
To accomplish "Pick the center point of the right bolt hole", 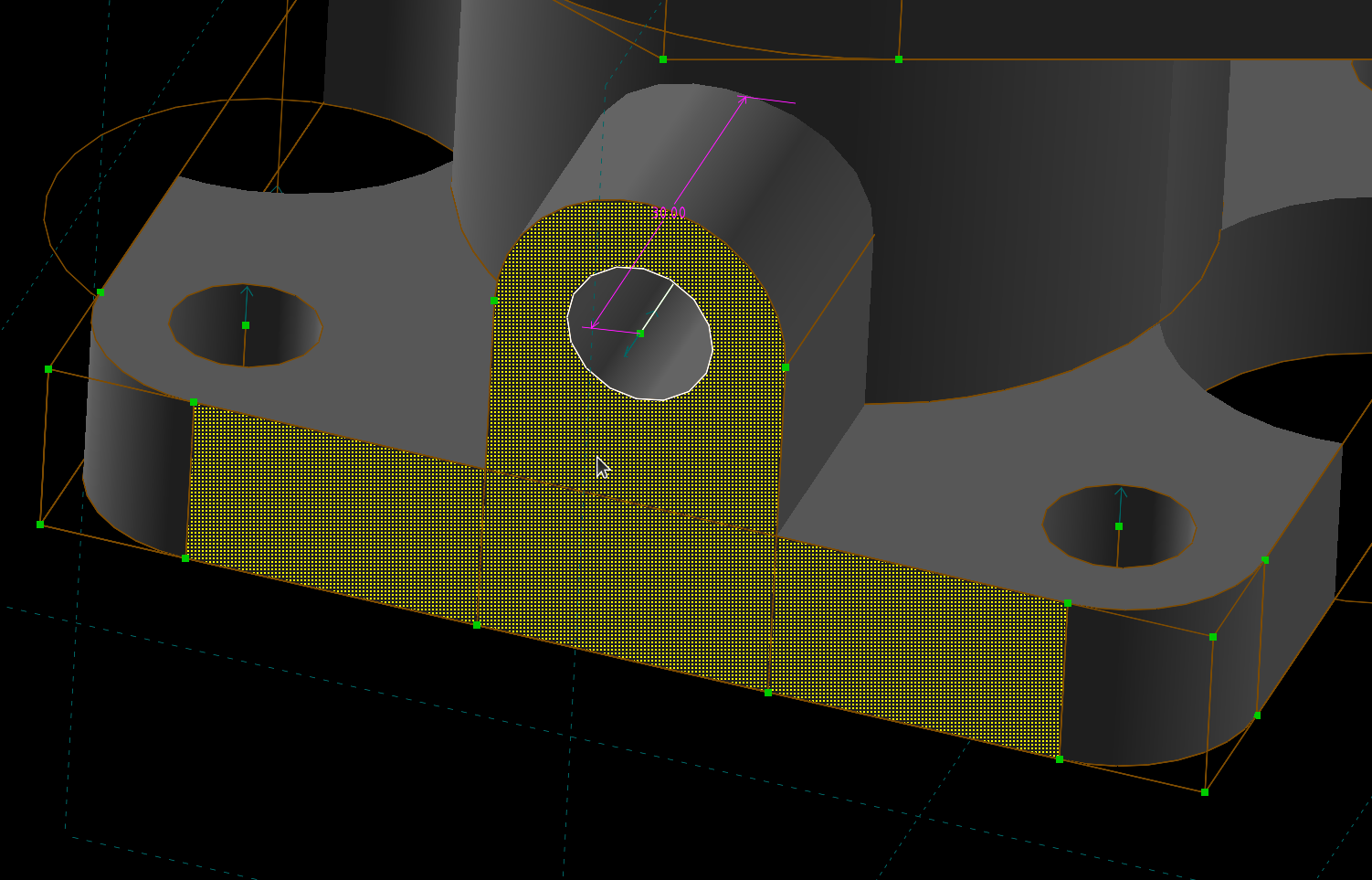I will (x=1119, y=526).
